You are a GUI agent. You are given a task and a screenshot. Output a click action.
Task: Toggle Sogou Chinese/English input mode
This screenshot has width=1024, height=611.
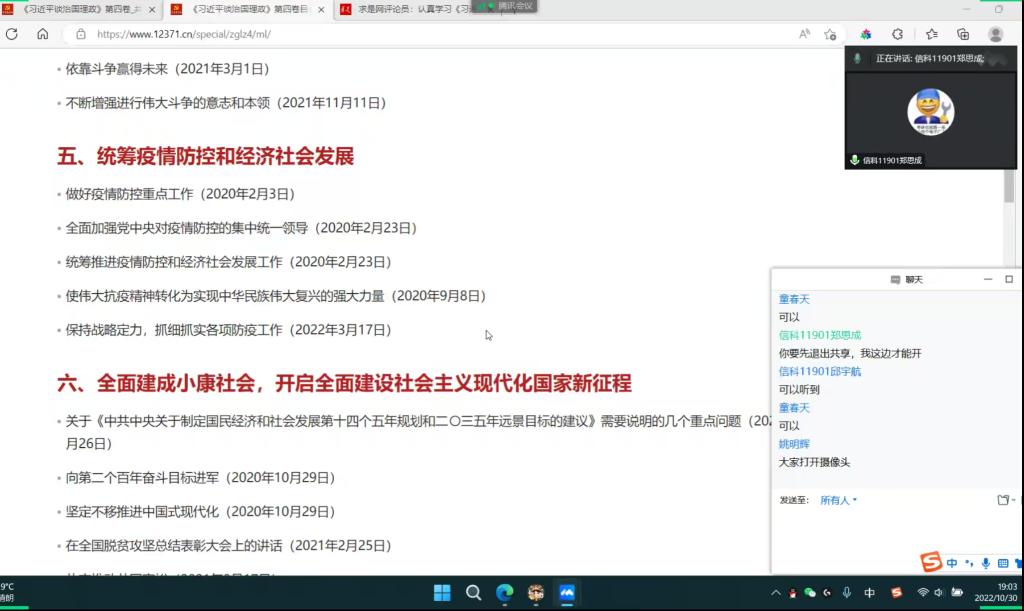point(952,563)
